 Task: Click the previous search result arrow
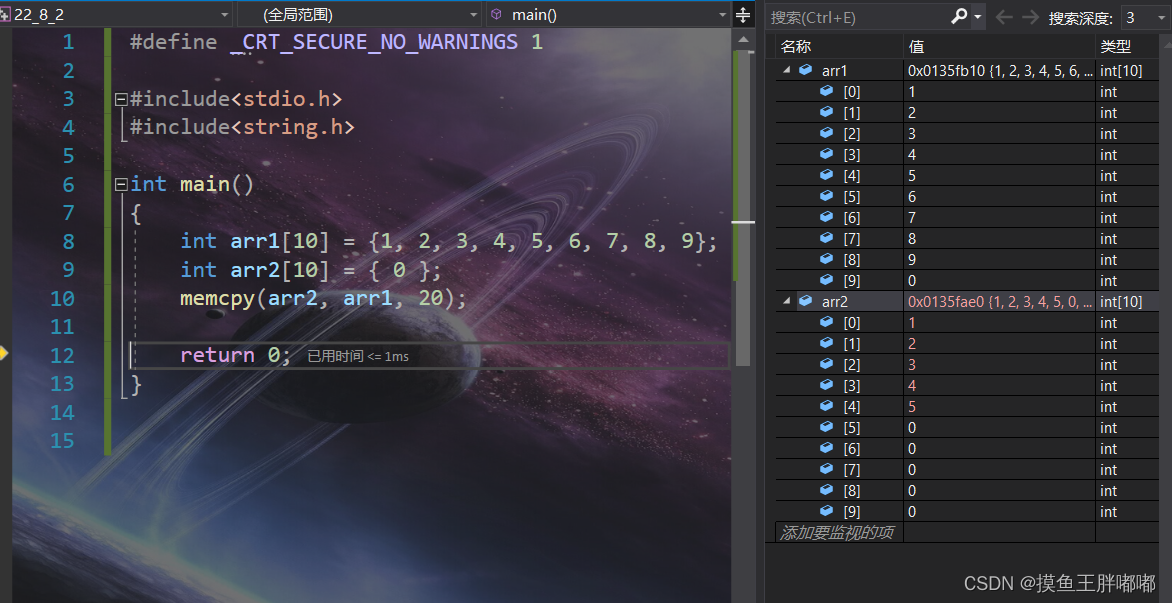tap(1004, 16)
